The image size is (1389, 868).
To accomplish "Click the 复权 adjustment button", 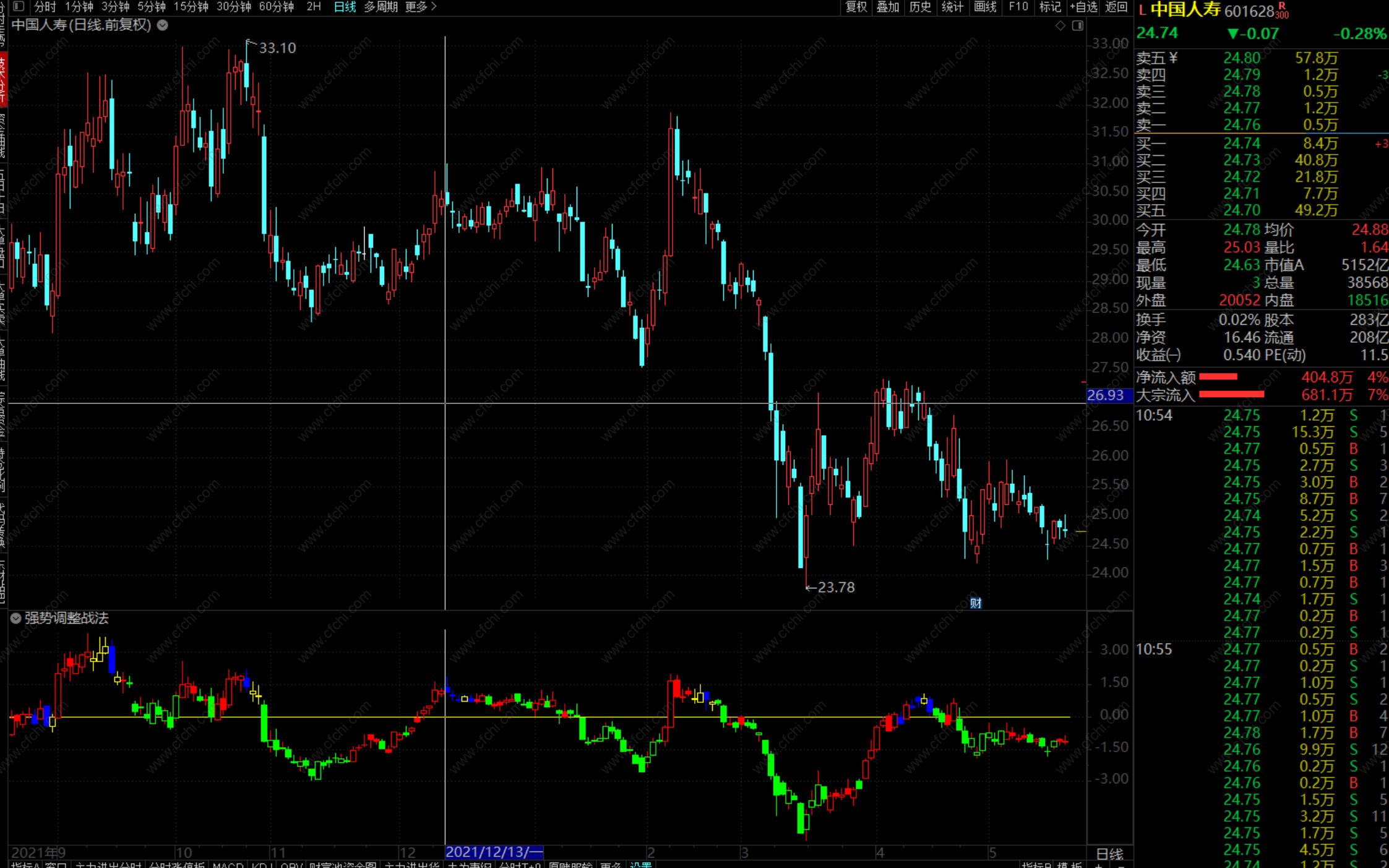I will (x=856, y=6).
